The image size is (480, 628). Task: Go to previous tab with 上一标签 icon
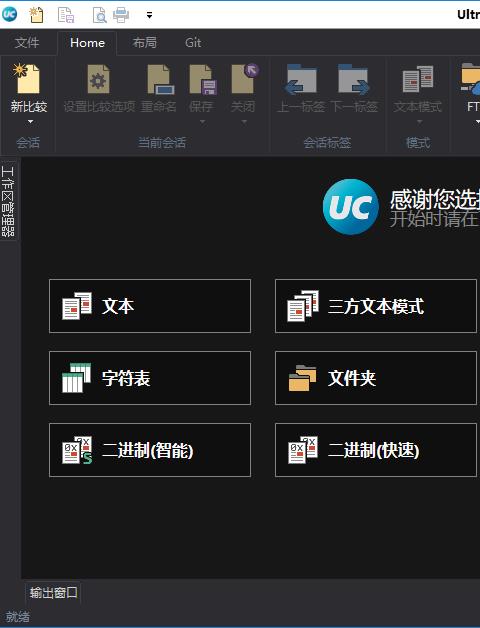pyautogui.click(x=301, y=79)
